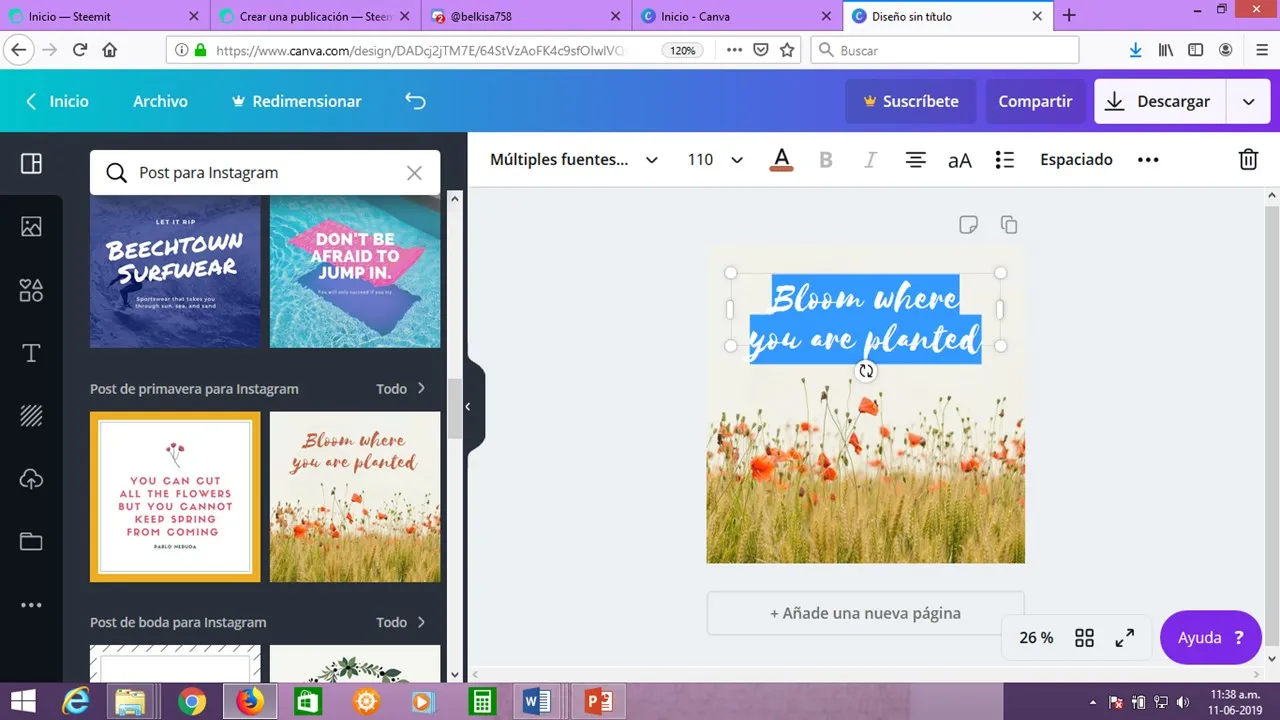The height and width of the screenshot is (720, 1280).
Task: Open the Templates panel icon in sidebar
Action: 31,164
